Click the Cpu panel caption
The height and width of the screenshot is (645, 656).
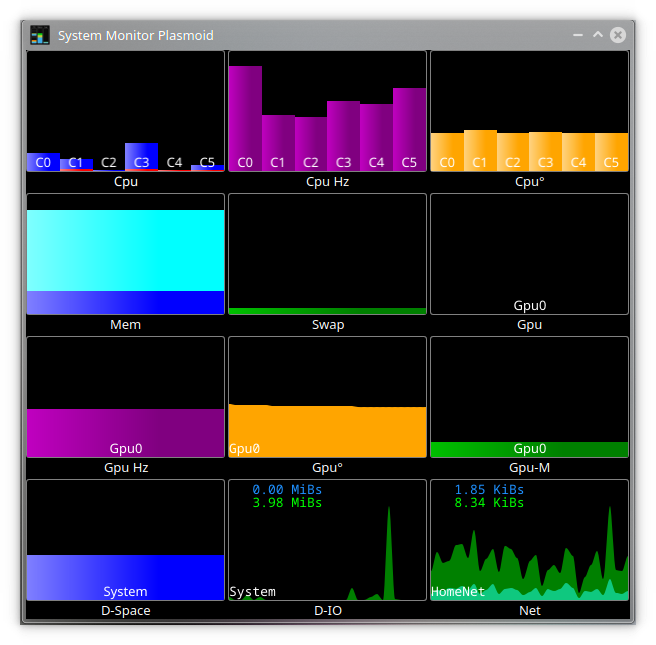point(126,182)
